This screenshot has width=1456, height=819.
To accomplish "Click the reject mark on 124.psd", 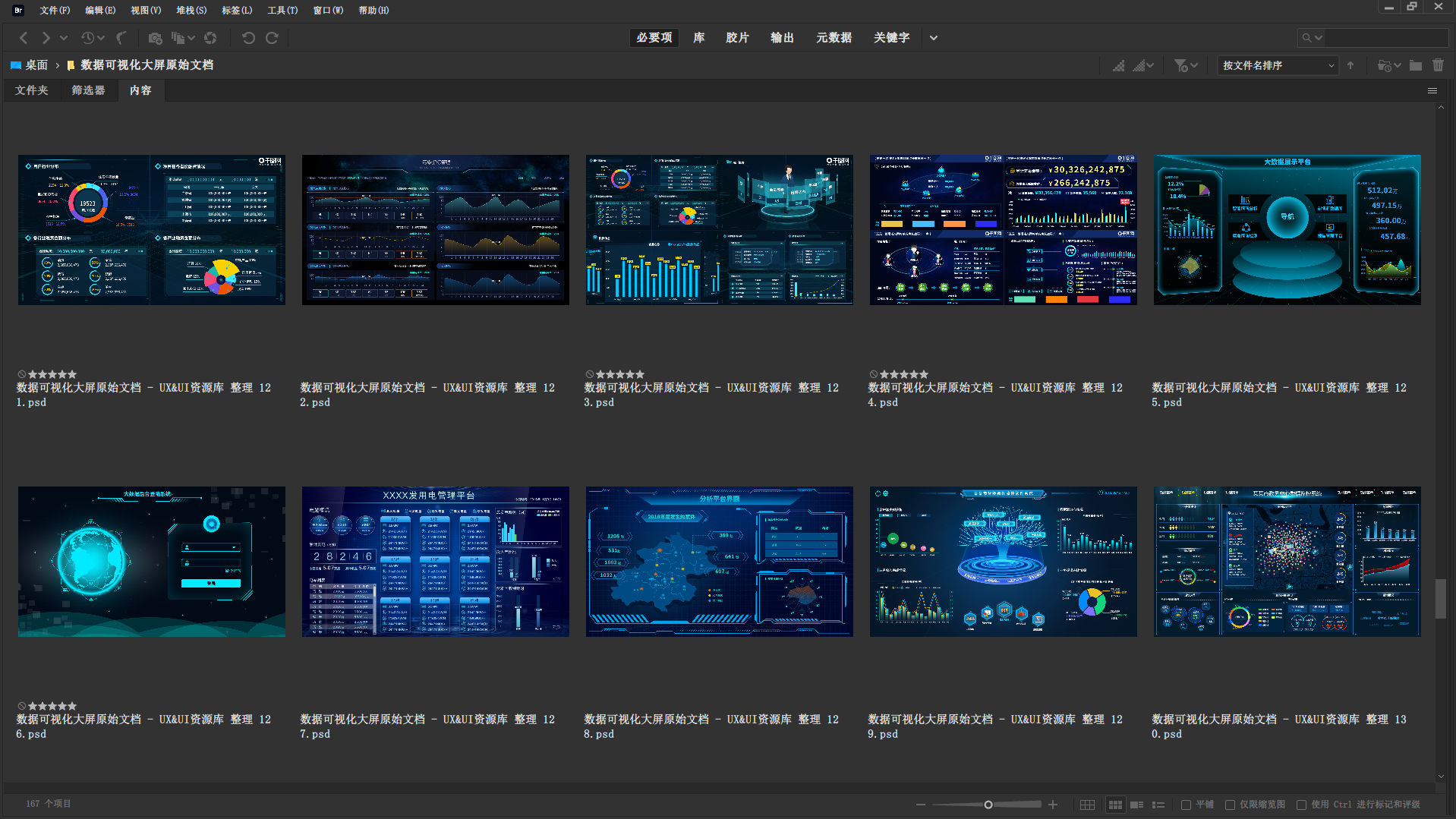I will (874, 374).
